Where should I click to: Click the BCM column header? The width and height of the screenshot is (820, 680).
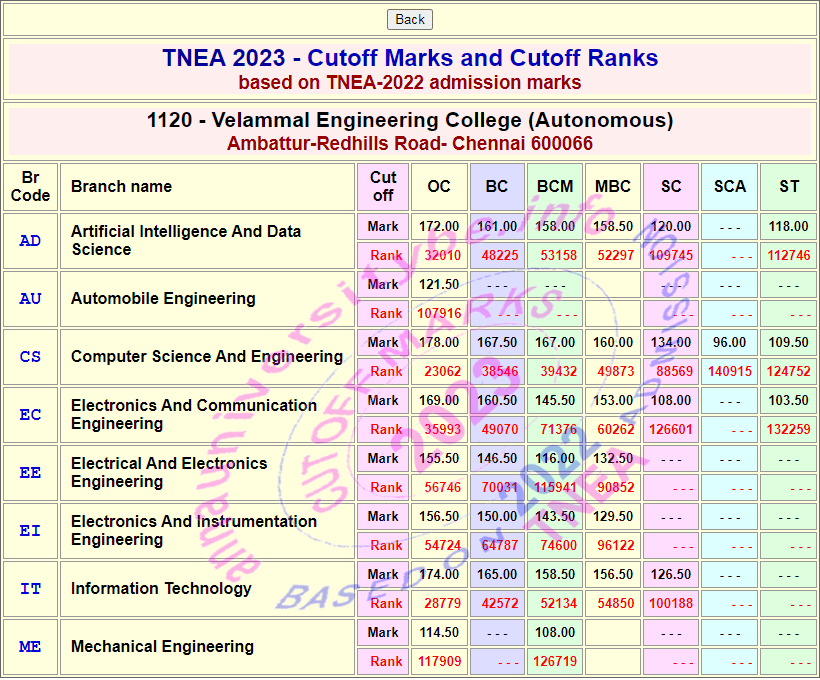(x=555, y=187)
